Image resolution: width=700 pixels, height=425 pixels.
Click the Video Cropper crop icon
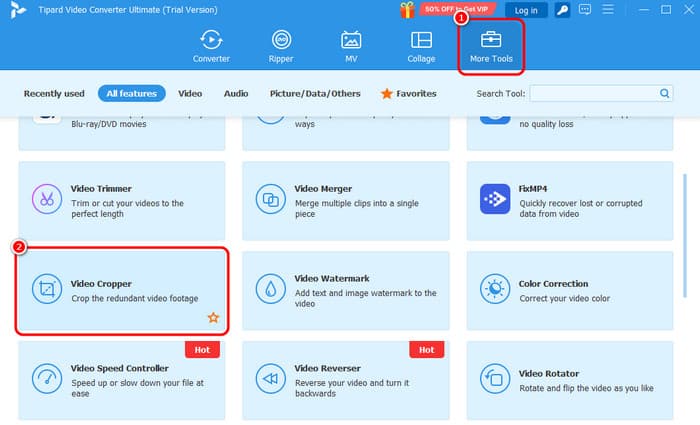tap(47, 289)
